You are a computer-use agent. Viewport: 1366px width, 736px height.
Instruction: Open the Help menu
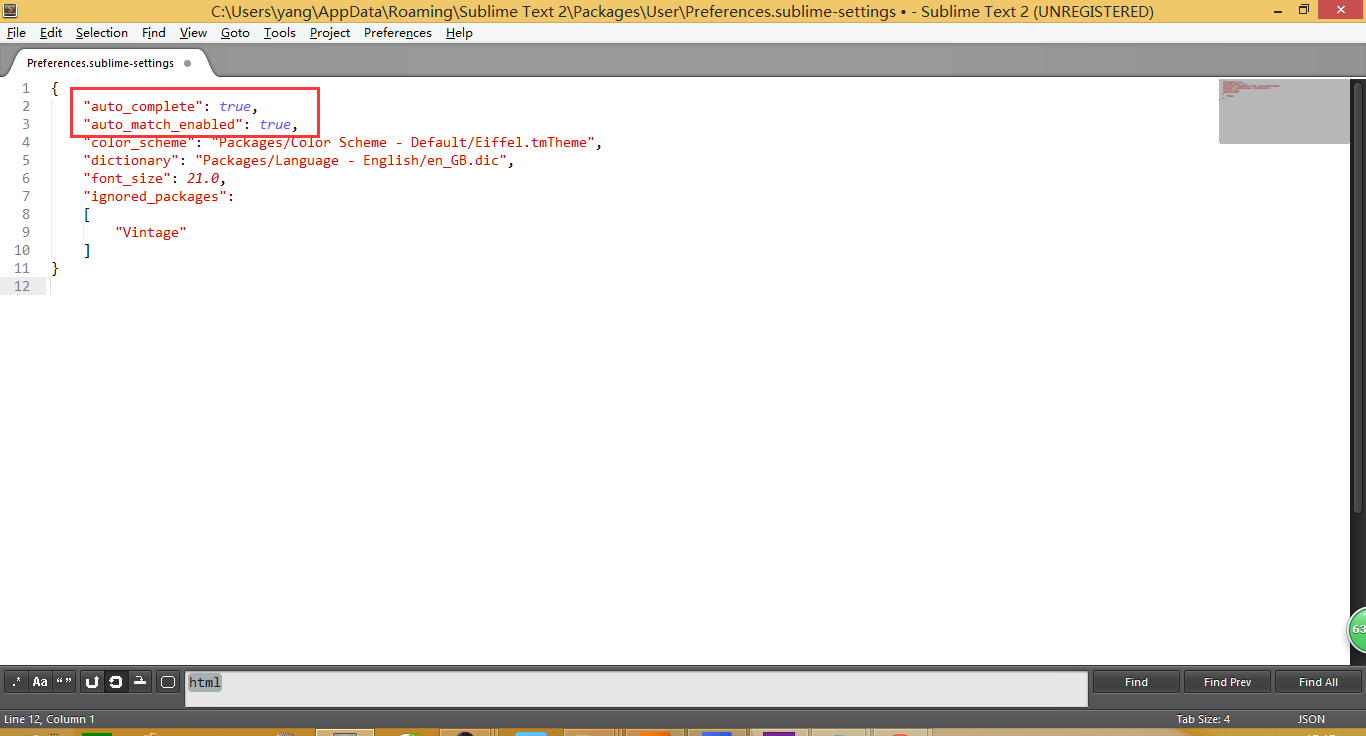pos(459,33)
